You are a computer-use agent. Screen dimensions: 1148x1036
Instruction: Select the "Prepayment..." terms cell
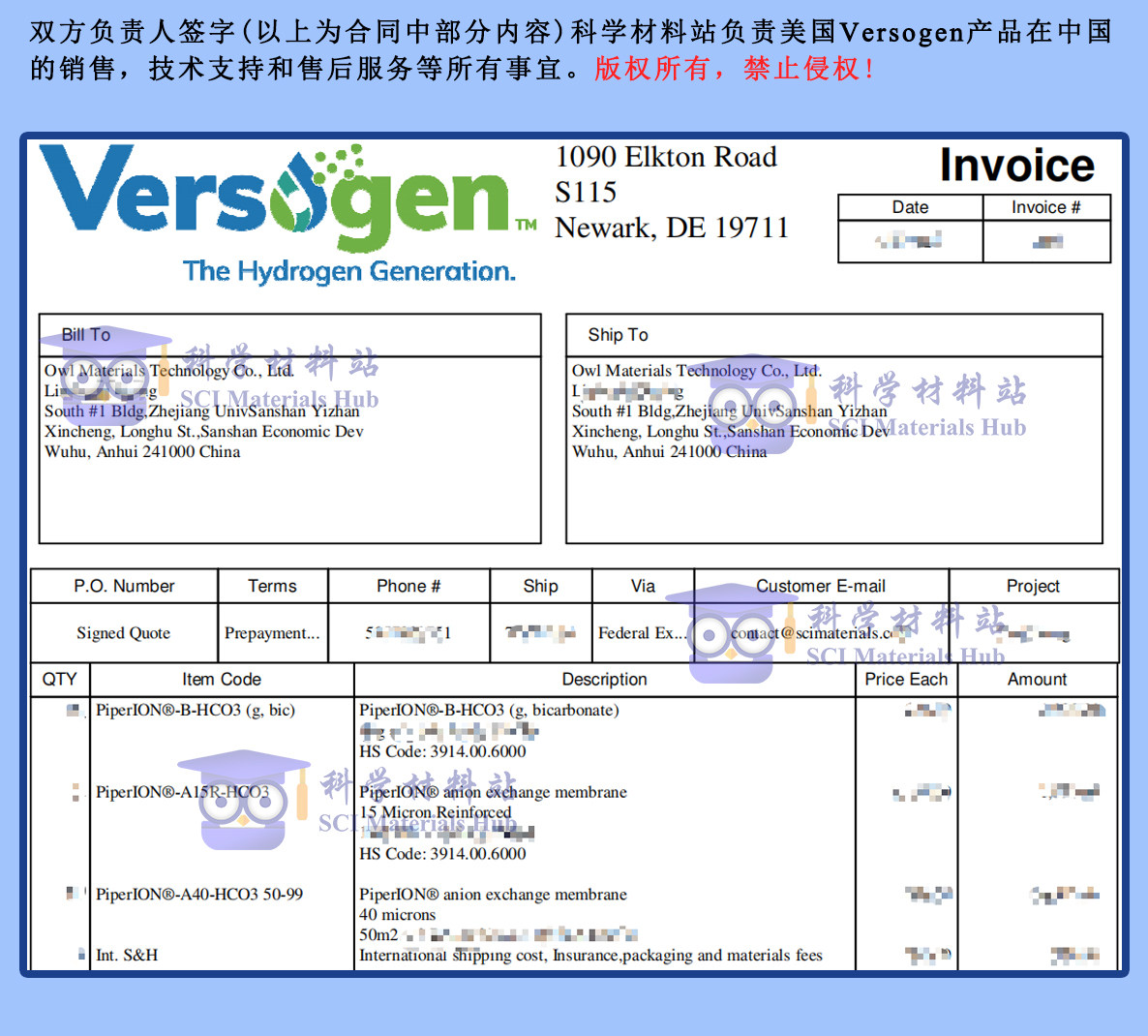click(x=272, y=633)
